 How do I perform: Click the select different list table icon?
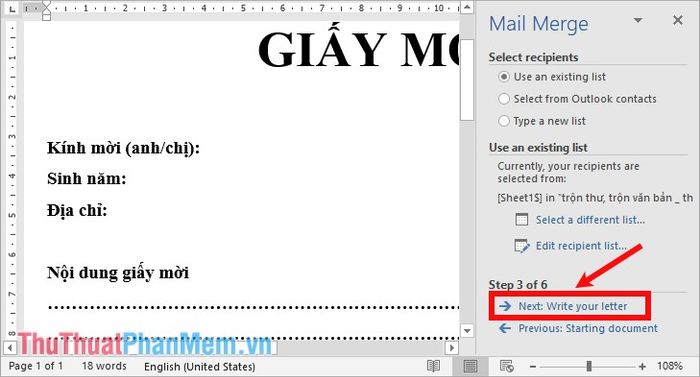coord(521,220)
